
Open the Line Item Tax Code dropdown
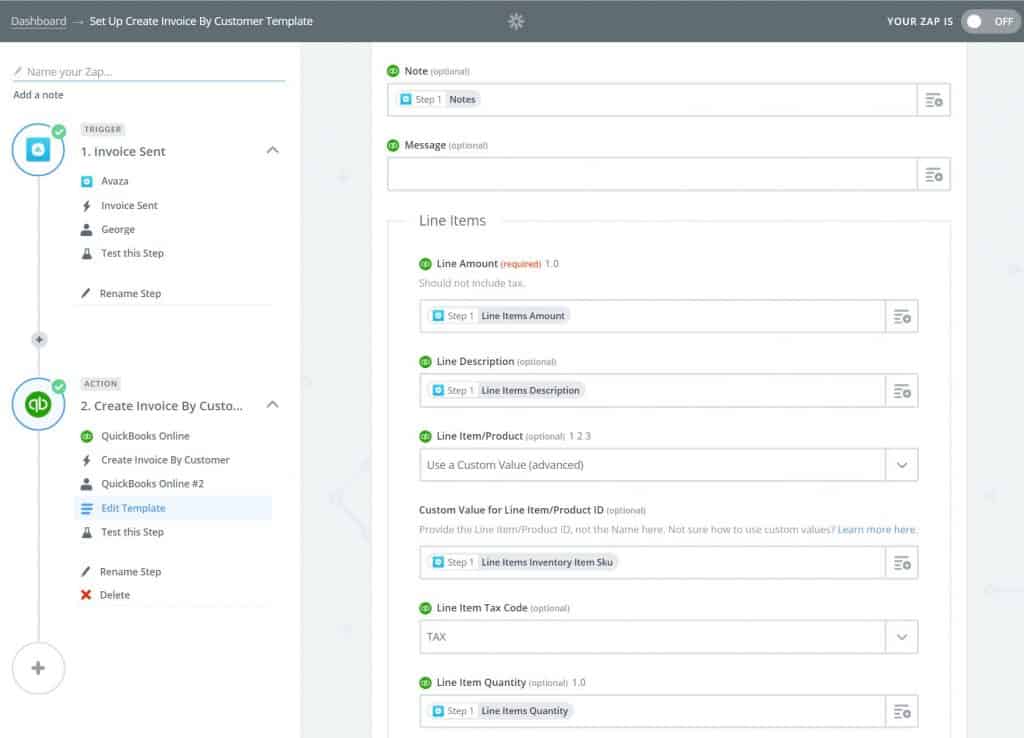pos(901,636)
